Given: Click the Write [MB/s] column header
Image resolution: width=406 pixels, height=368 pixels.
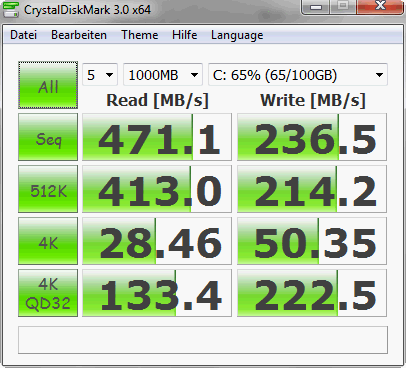Looking at the screenshot, I should coord(313,100).
